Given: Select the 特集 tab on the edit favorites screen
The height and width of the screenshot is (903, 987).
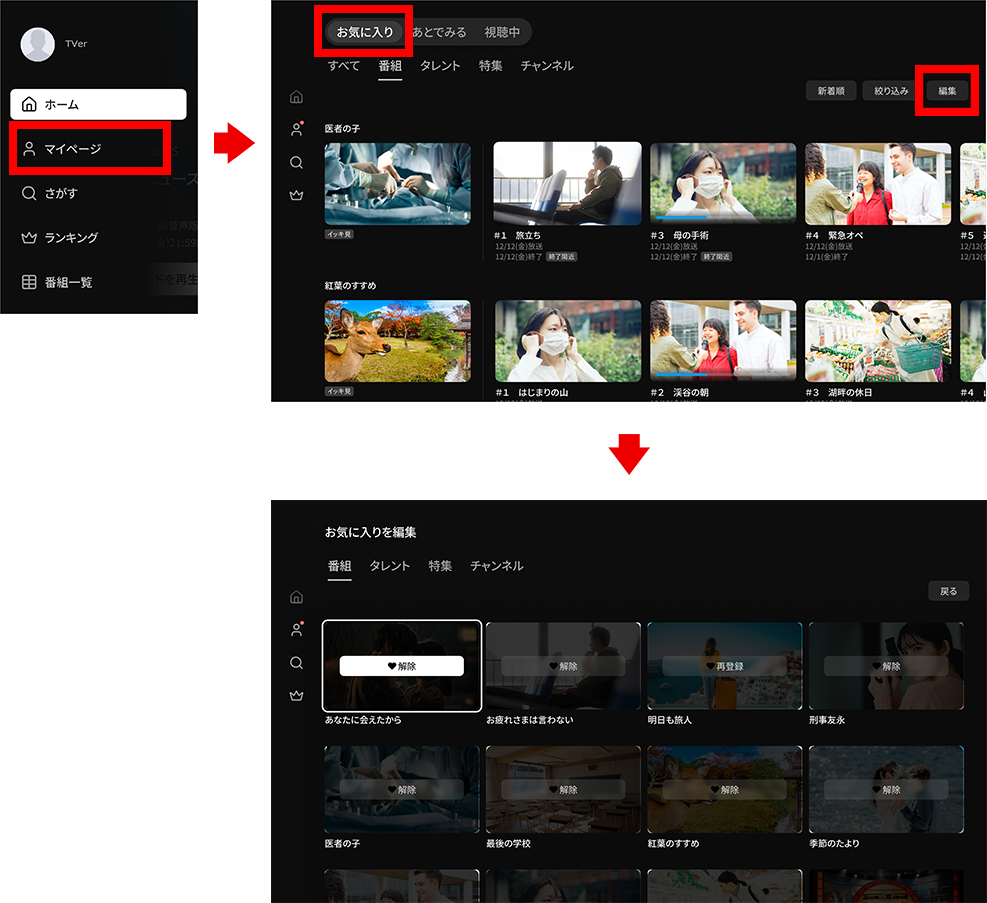Looking at the screenshot, I should point(440,566).
